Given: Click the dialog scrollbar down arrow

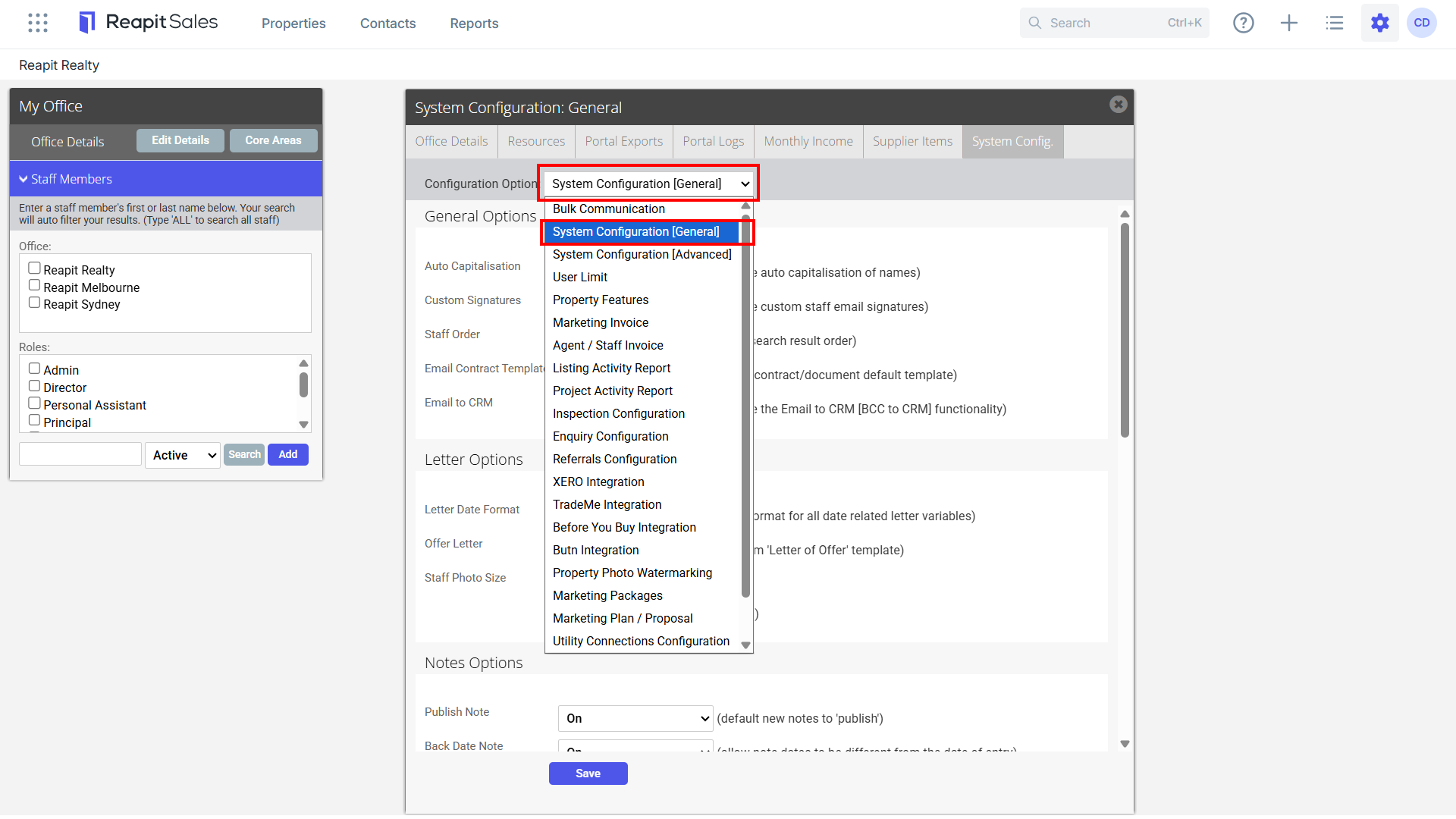Looking at the screenshot, I should click(x=1125, y=744).
